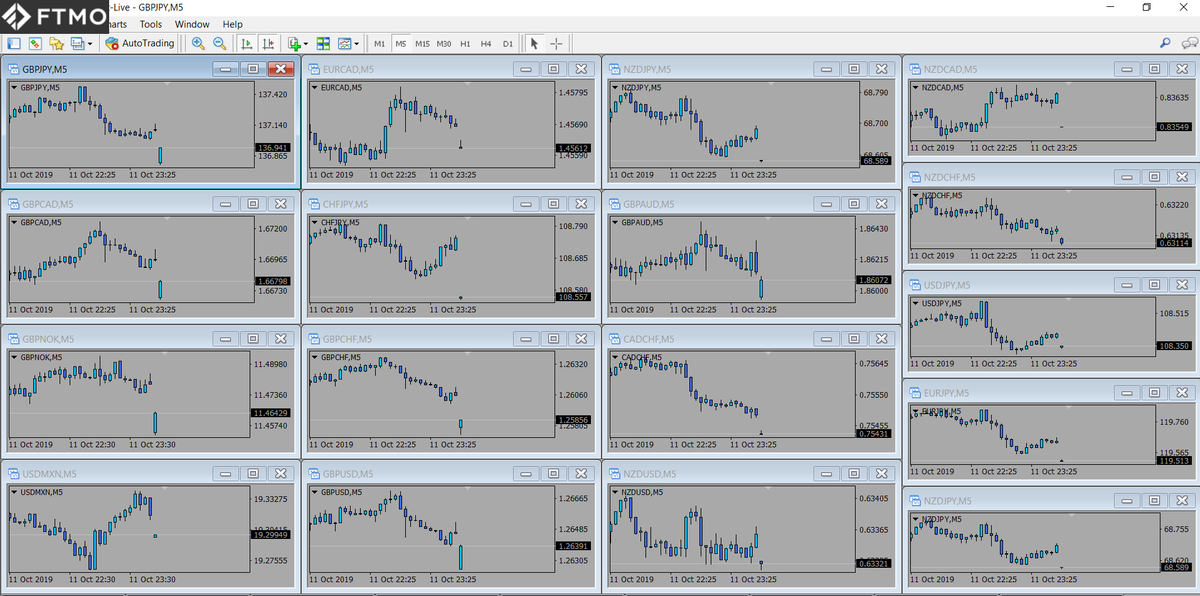The width and height of the screenshot is (1200, 596).
Task: Click the GBPCAD,M5 window title icon
Action: (x=14, y=203)
